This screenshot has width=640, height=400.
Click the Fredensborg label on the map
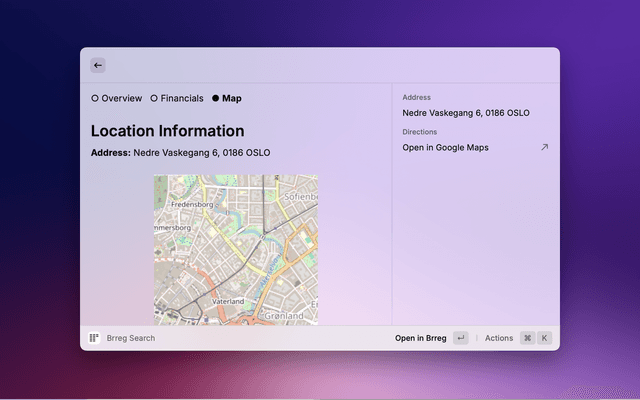[x=193, y=204]
